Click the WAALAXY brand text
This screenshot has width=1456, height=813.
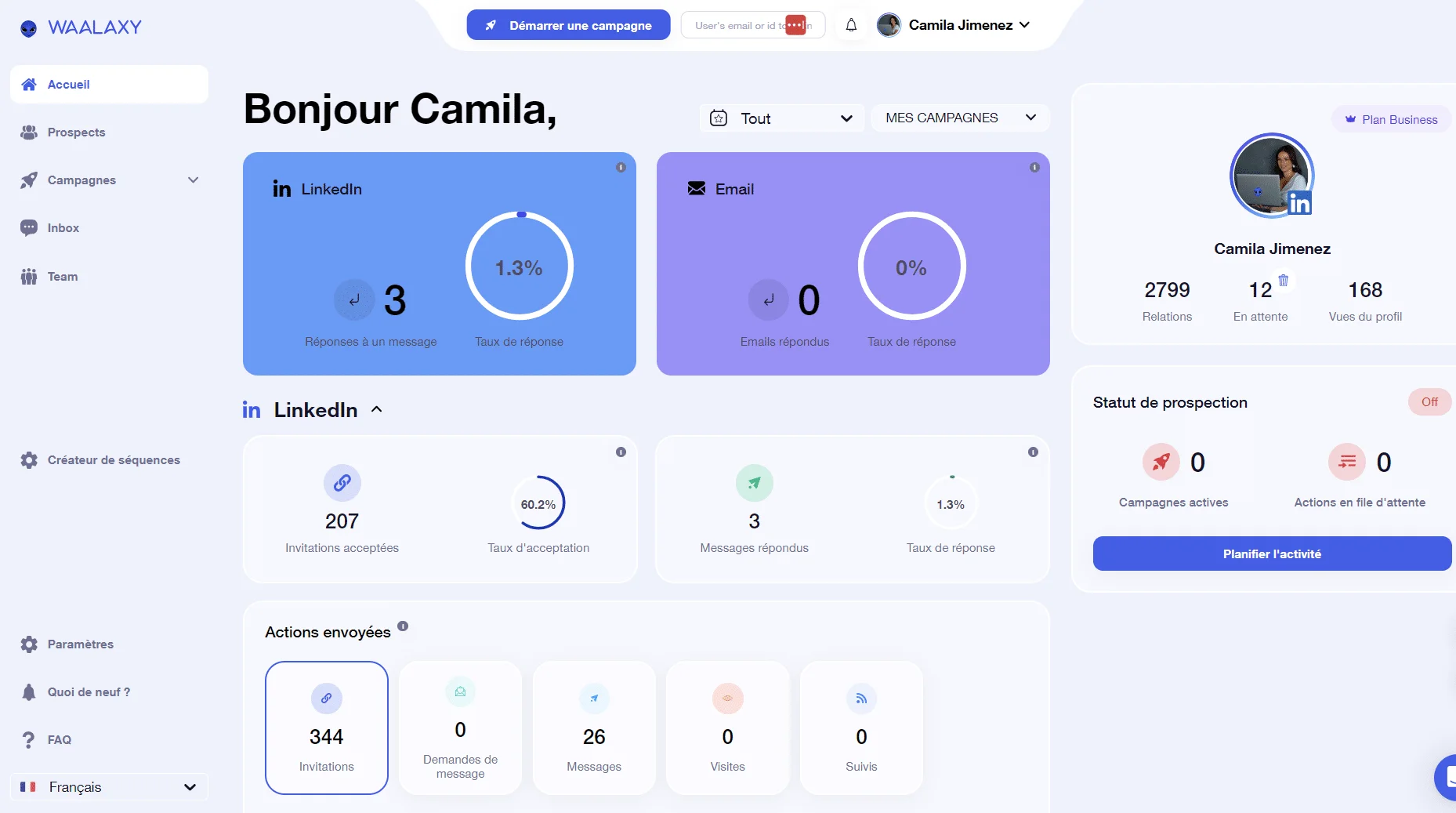tap(95, 27)
